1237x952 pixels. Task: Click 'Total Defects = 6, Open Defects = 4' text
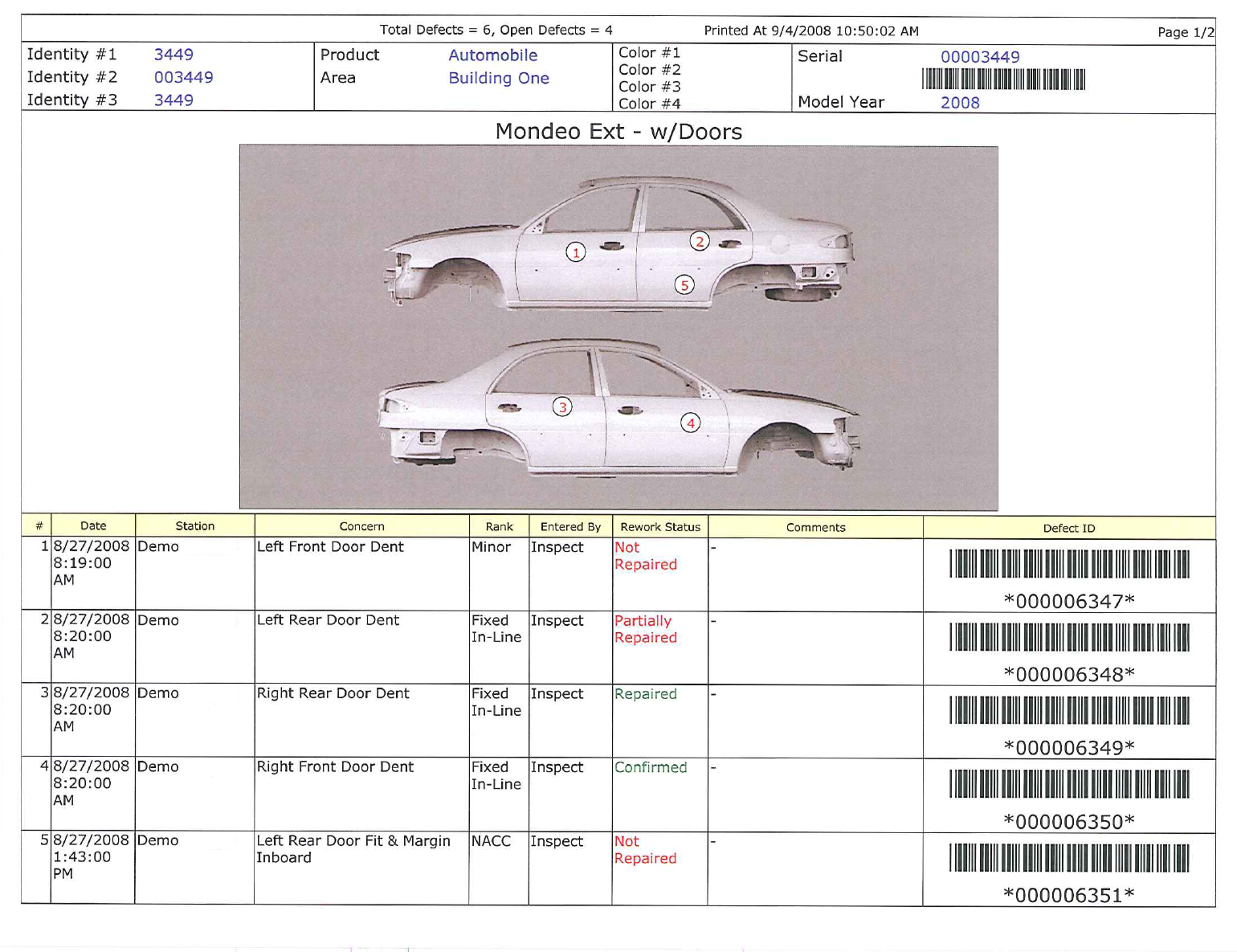(496, 30)
